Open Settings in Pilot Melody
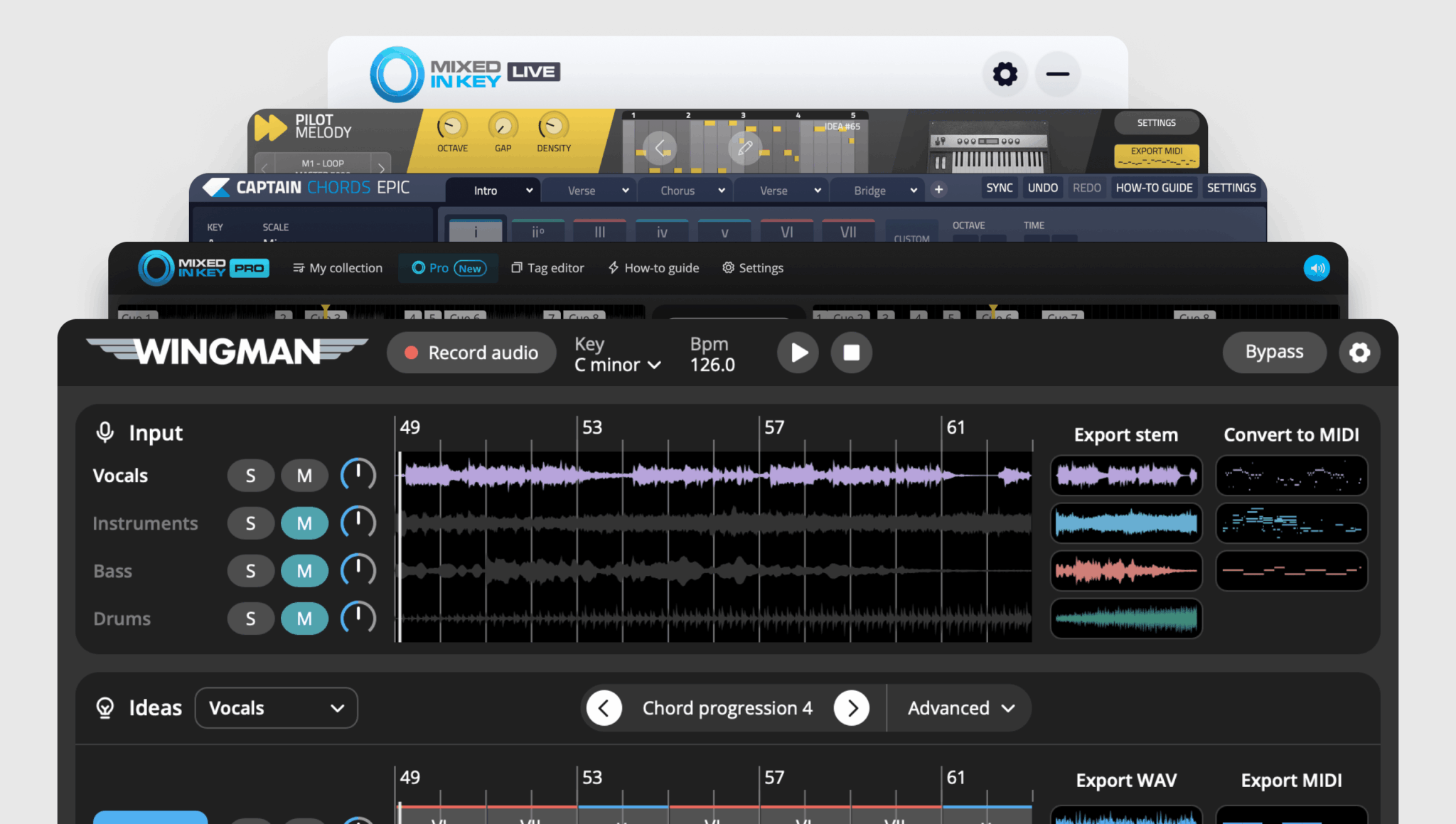This screenshot has height=824, width=1456. (1157, 123)
